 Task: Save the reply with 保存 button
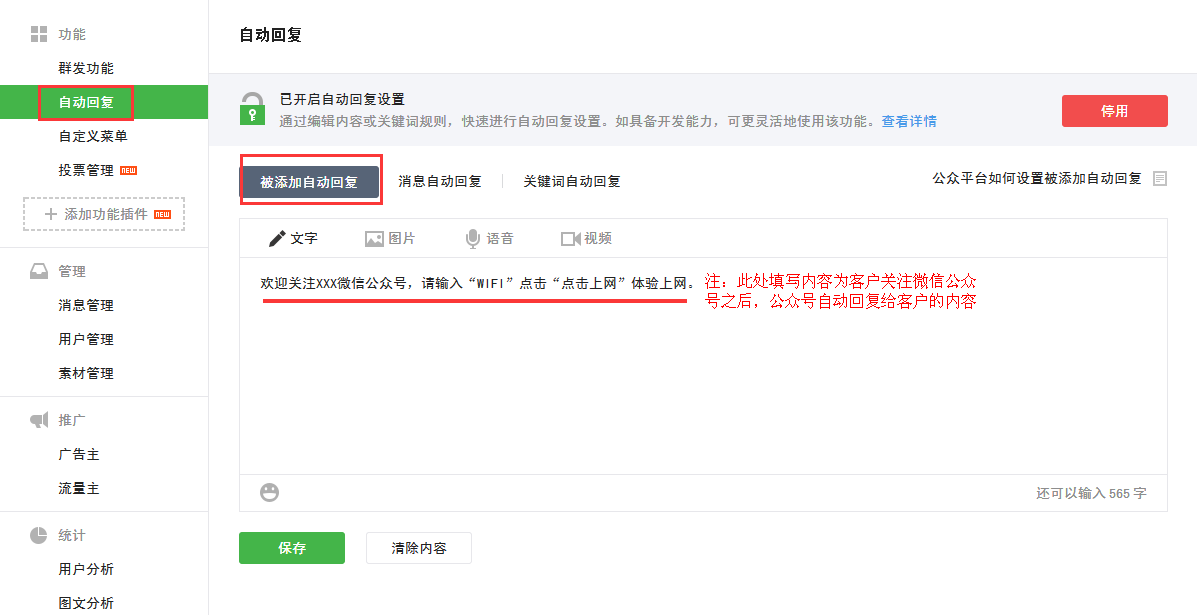click(x=291, y=548)
